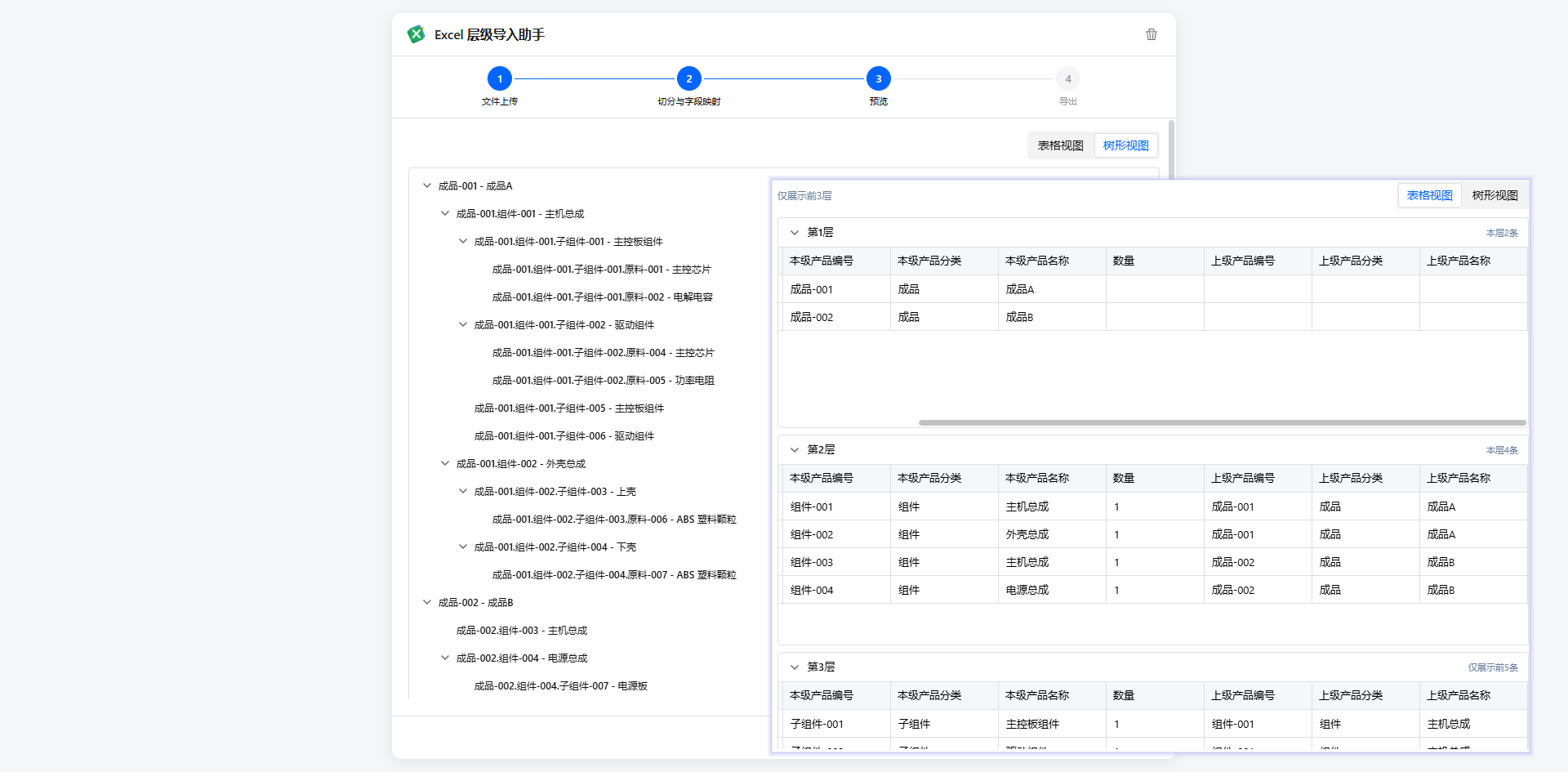Collapse 成品-001.组件-002 - 外壳总成 node
1568x772 pixels.
(445, 463)
